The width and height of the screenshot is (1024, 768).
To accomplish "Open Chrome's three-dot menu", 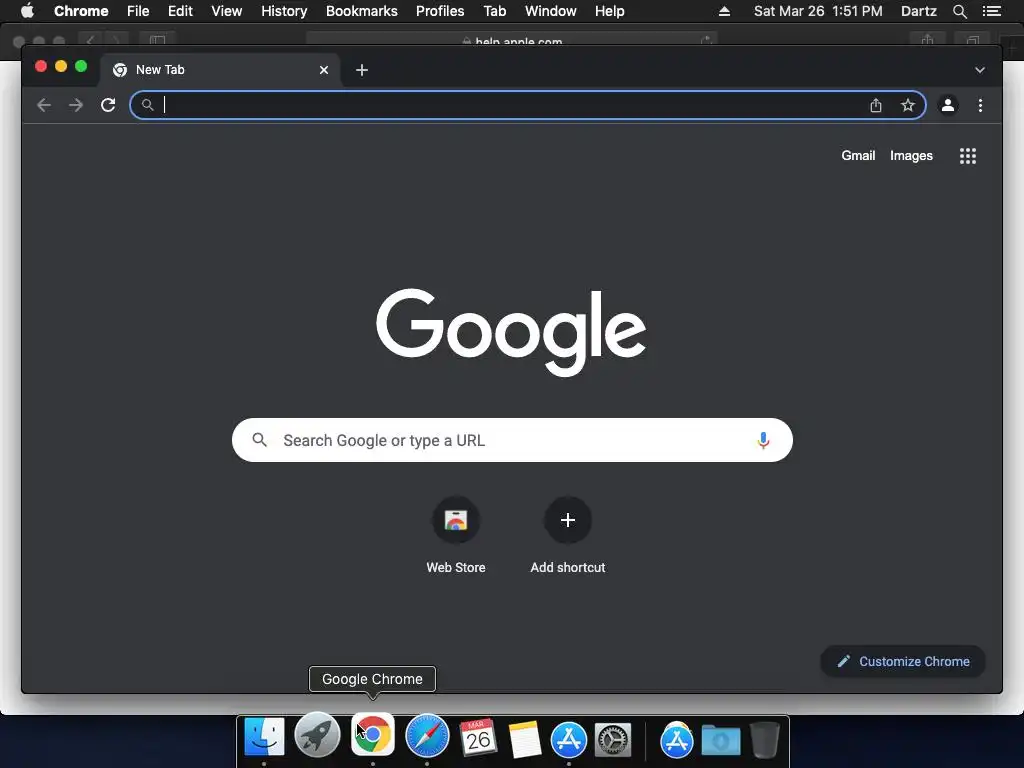I will point(980,105).
